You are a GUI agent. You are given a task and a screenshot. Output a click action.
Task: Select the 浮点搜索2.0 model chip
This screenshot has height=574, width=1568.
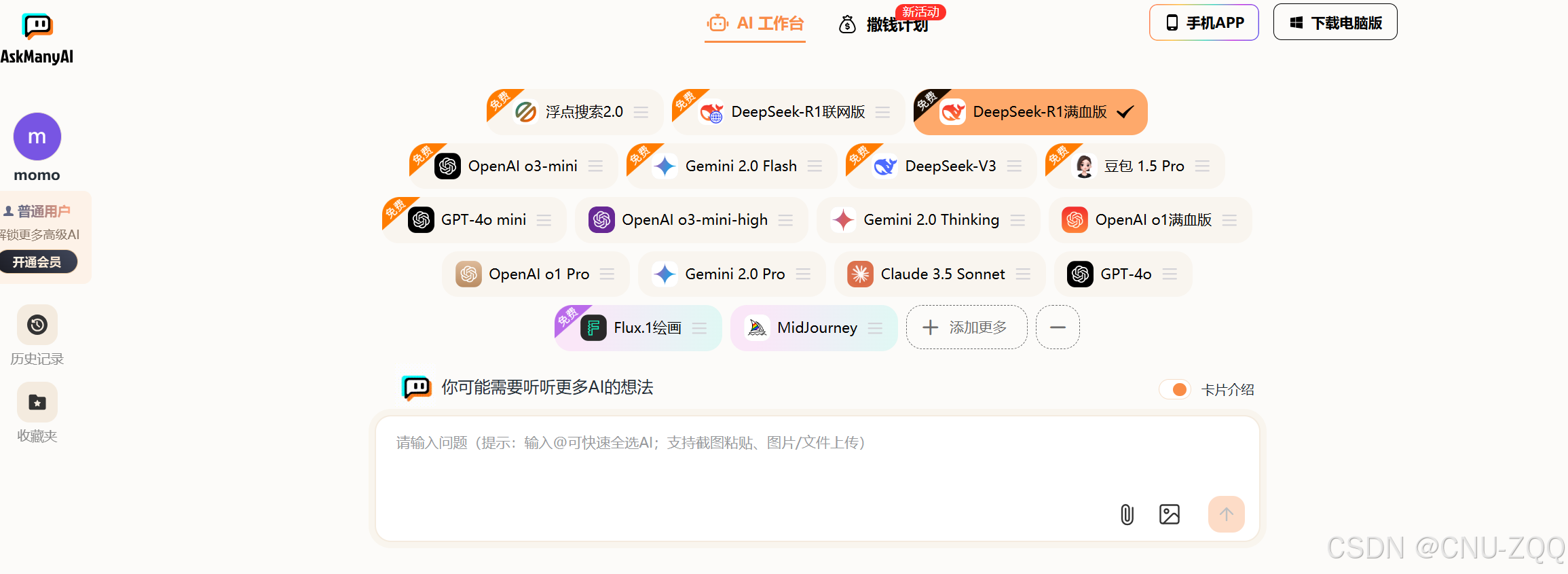point(575,112)
